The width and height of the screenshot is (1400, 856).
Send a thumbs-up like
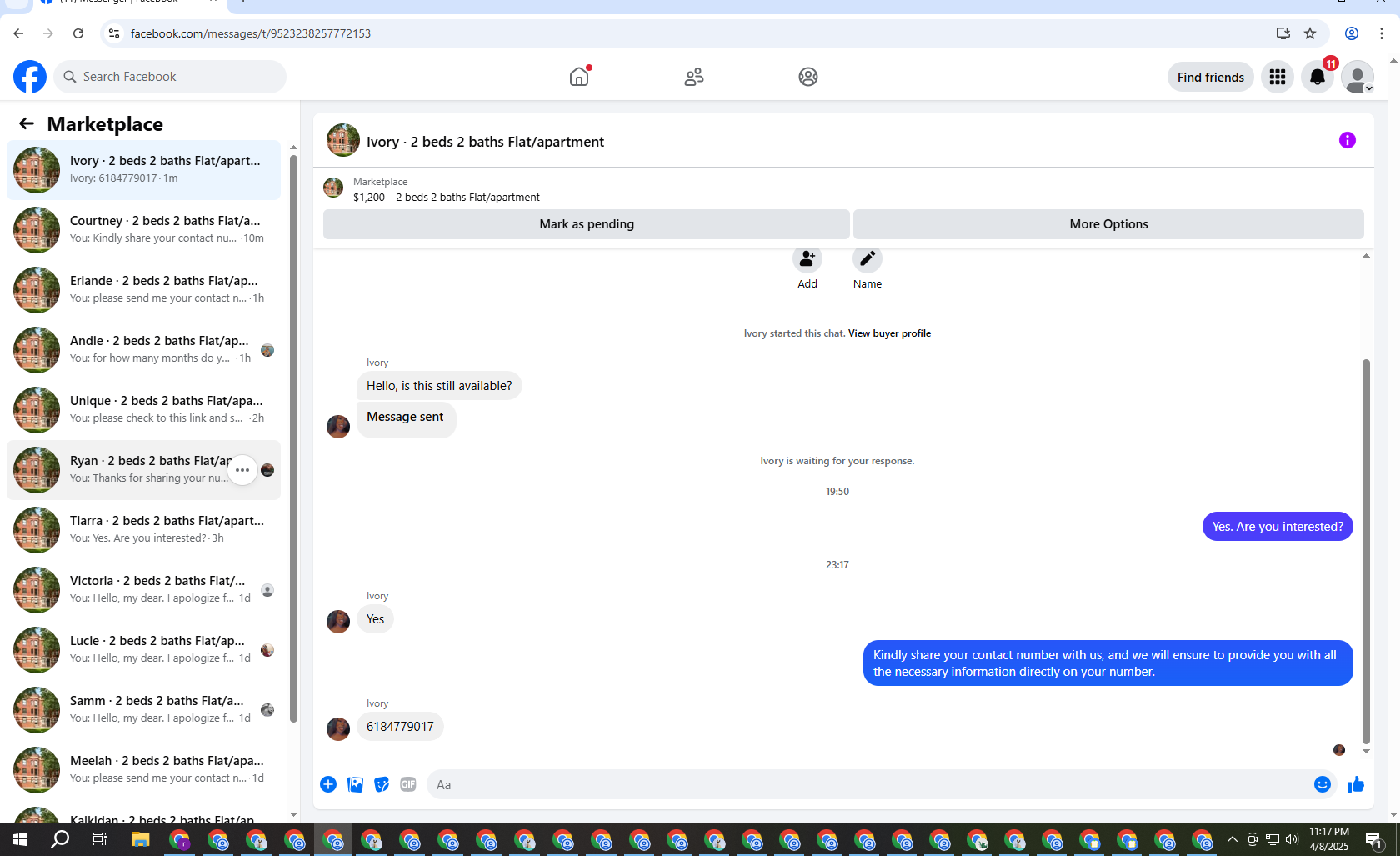point(1356,784)
